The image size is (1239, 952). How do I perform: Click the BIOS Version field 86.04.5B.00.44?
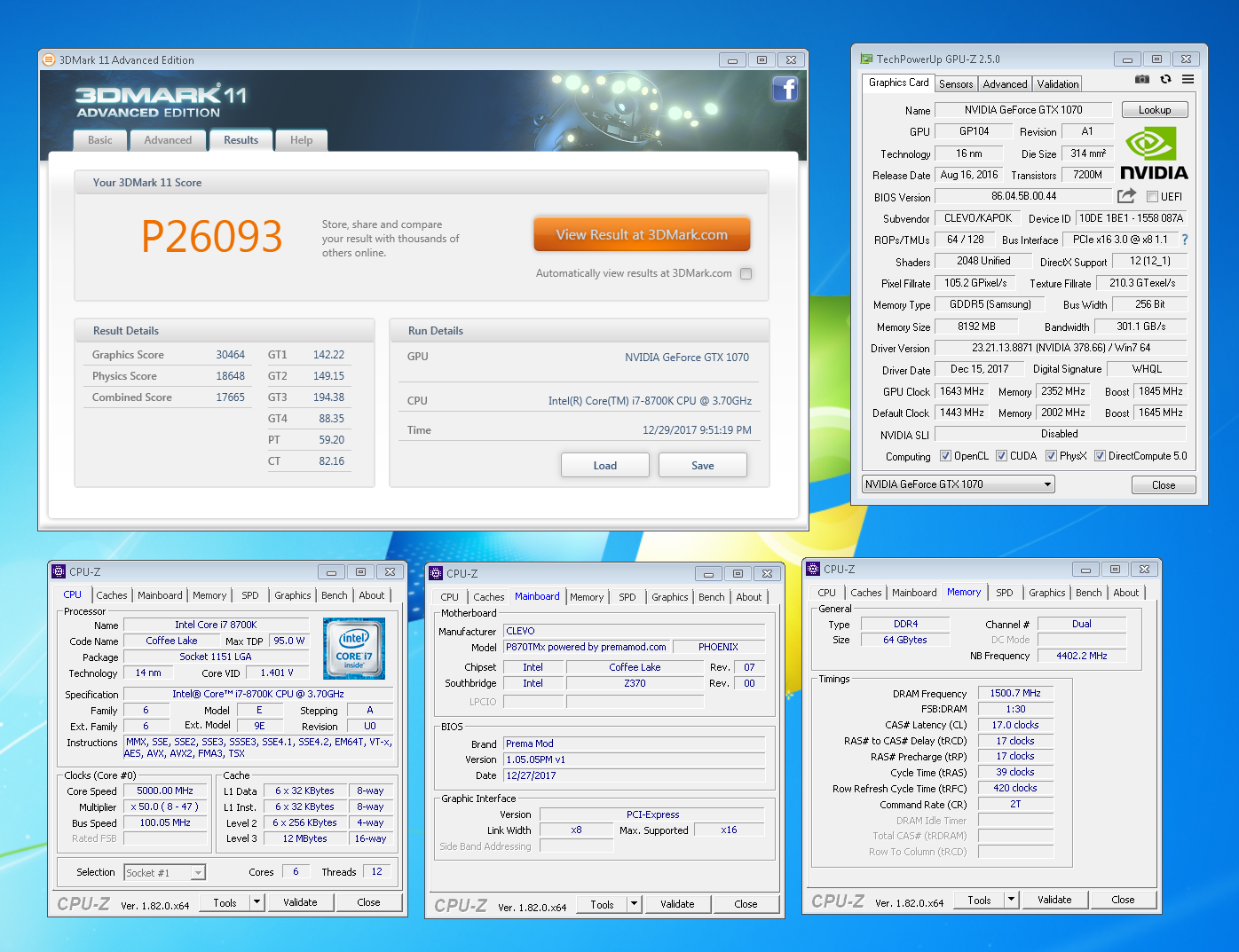[x=1023, y=196]
